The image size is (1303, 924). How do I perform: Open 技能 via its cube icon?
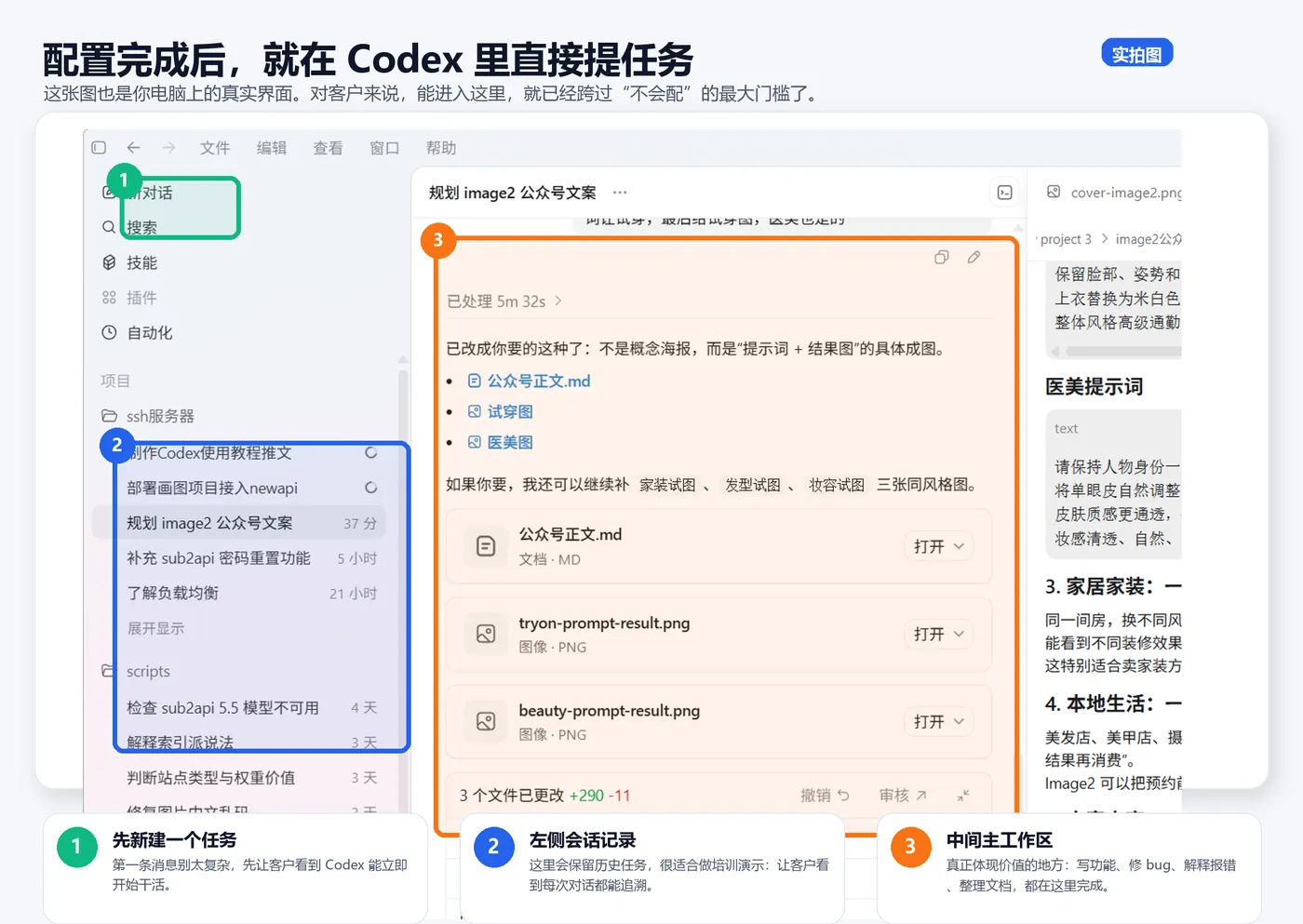pos(109,262)
